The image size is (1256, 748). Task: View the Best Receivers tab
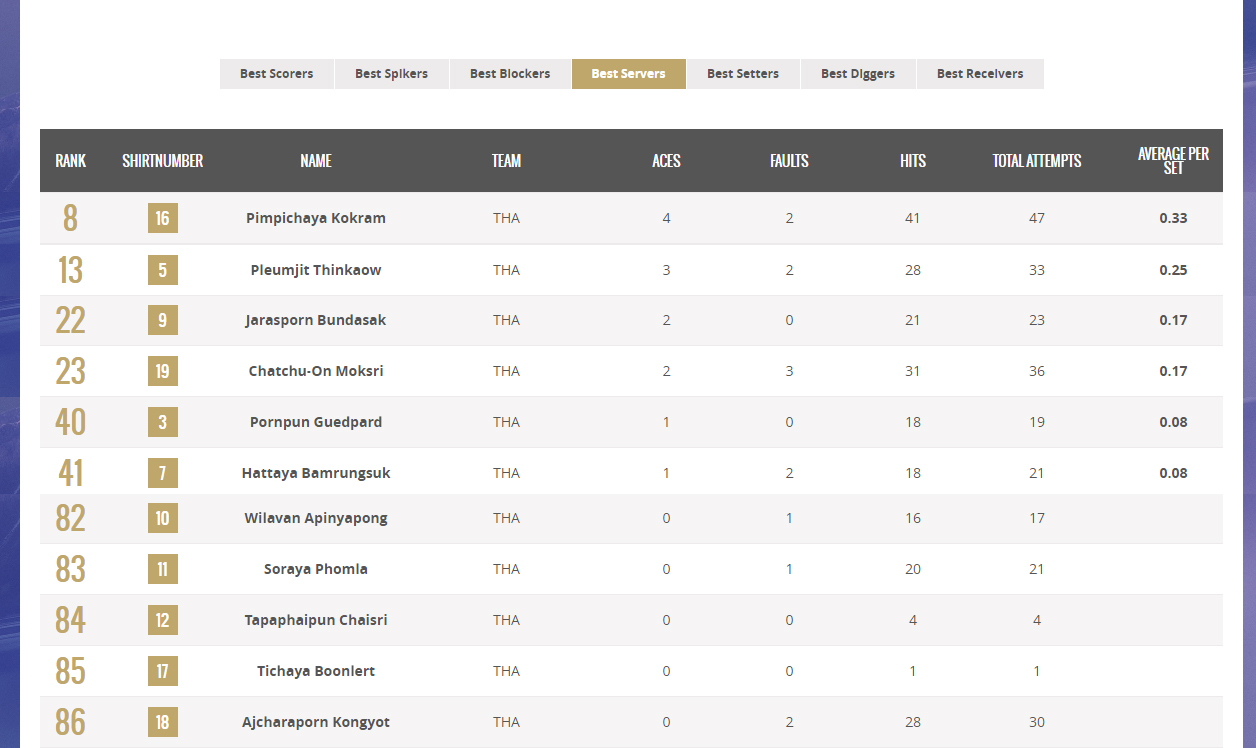pos(980,74)
